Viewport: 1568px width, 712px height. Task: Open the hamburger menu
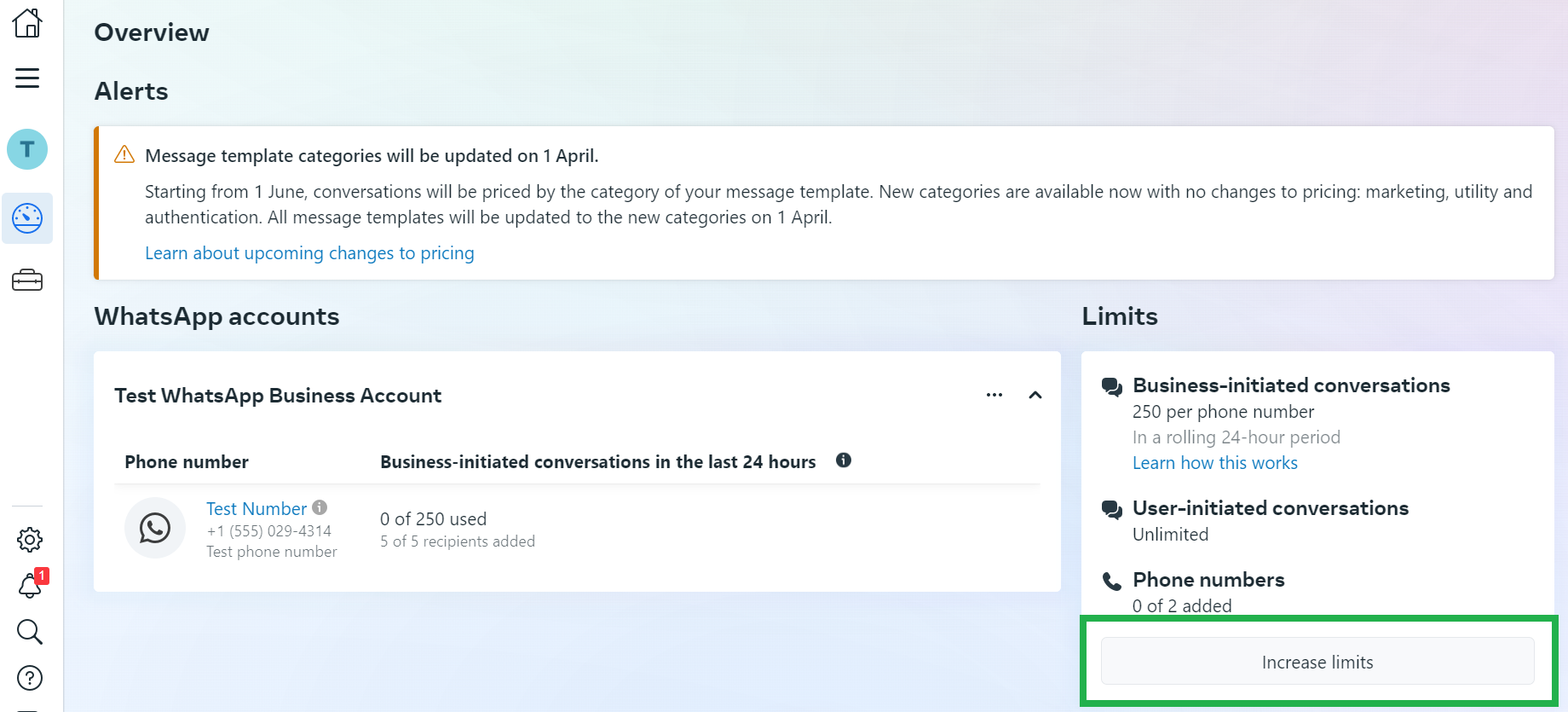pos(27,78)
